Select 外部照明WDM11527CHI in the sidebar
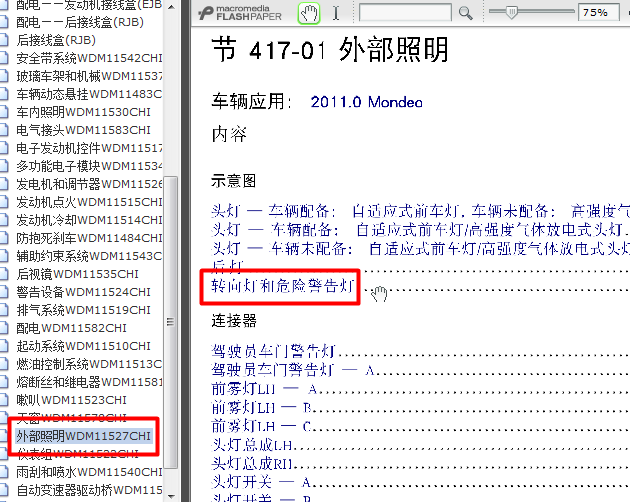The image size is (630, 502). coord(83,436)
